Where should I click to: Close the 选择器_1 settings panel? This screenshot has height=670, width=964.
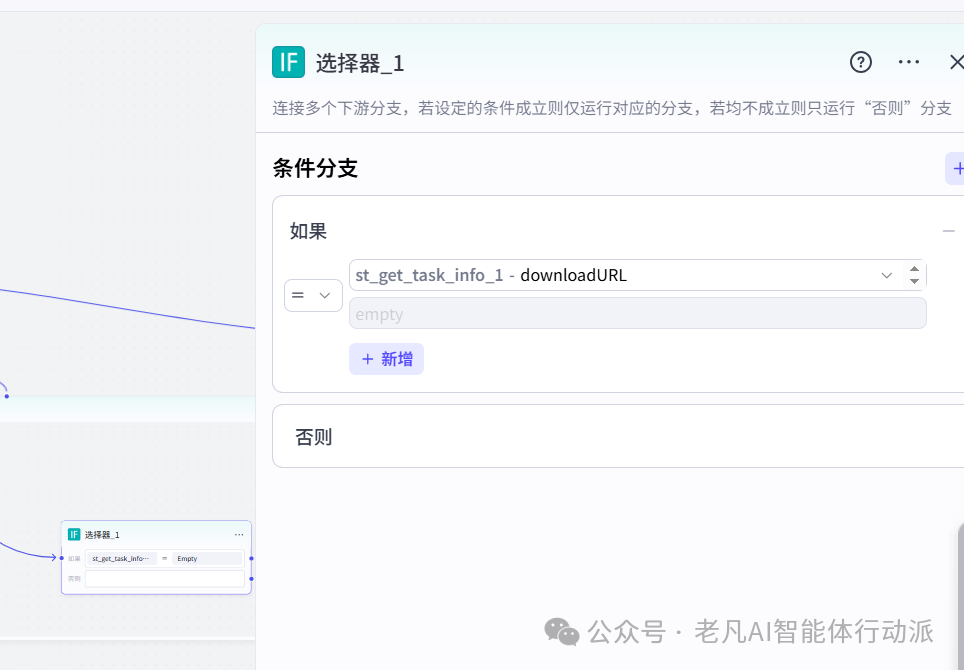coord(956,62)
